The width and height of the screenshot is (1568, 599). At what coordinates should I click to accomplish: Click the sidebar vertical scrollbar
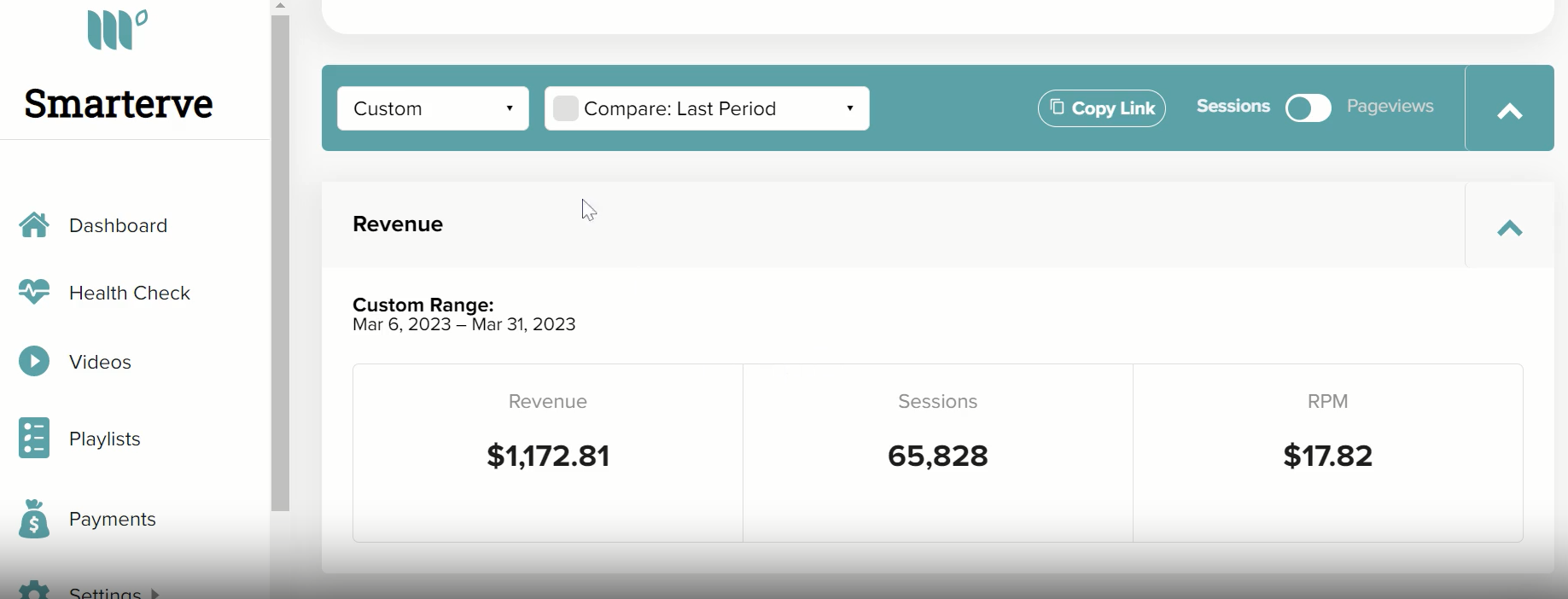tap(280, 263)
